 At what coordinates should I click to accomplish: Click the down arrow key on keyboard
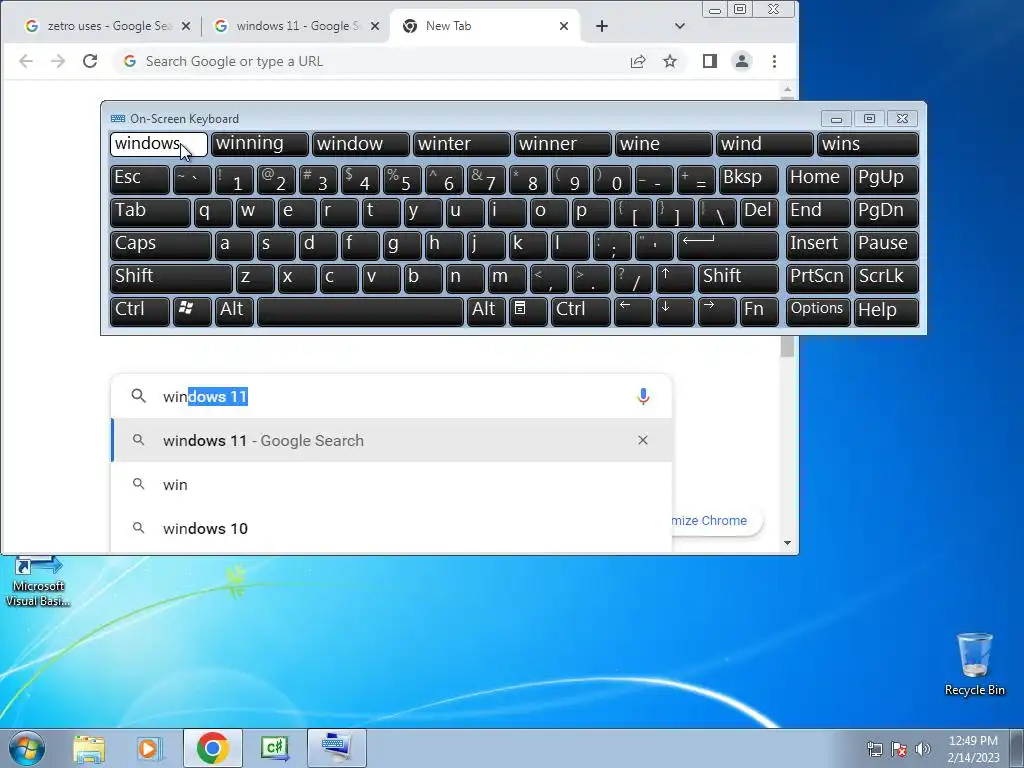coord(675,310)
